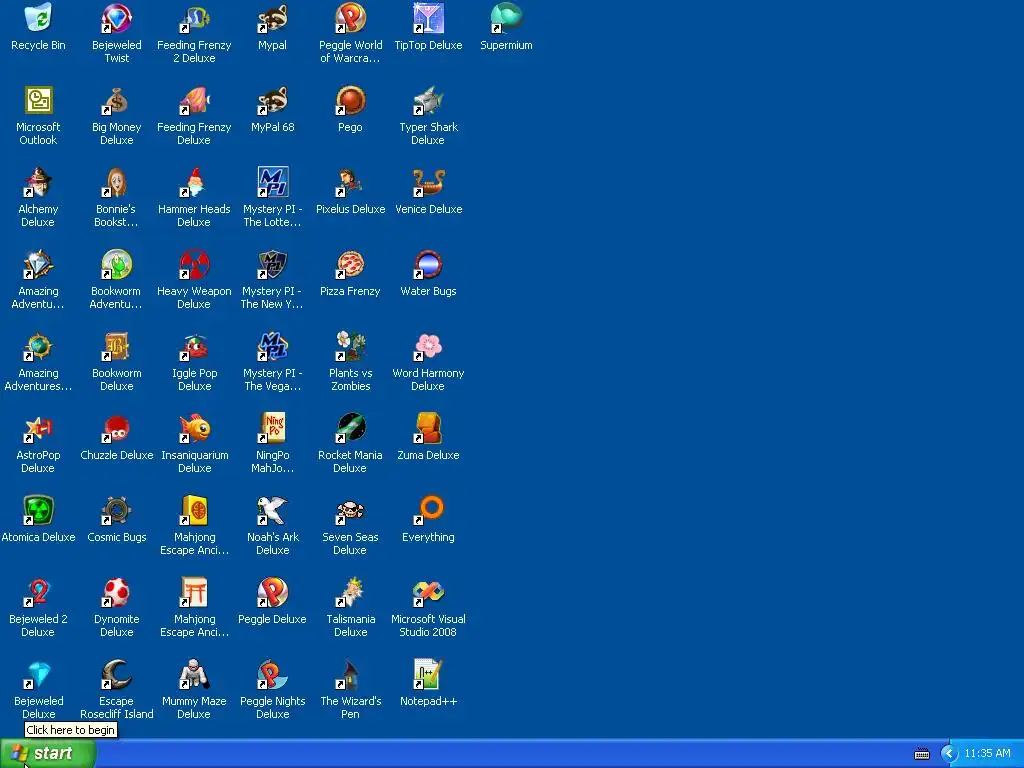Image resolution: width=1024 pixels, height=768 pixels.
Task: Click the Peggle Nights Deluxe icon
Action: point(272,674)
